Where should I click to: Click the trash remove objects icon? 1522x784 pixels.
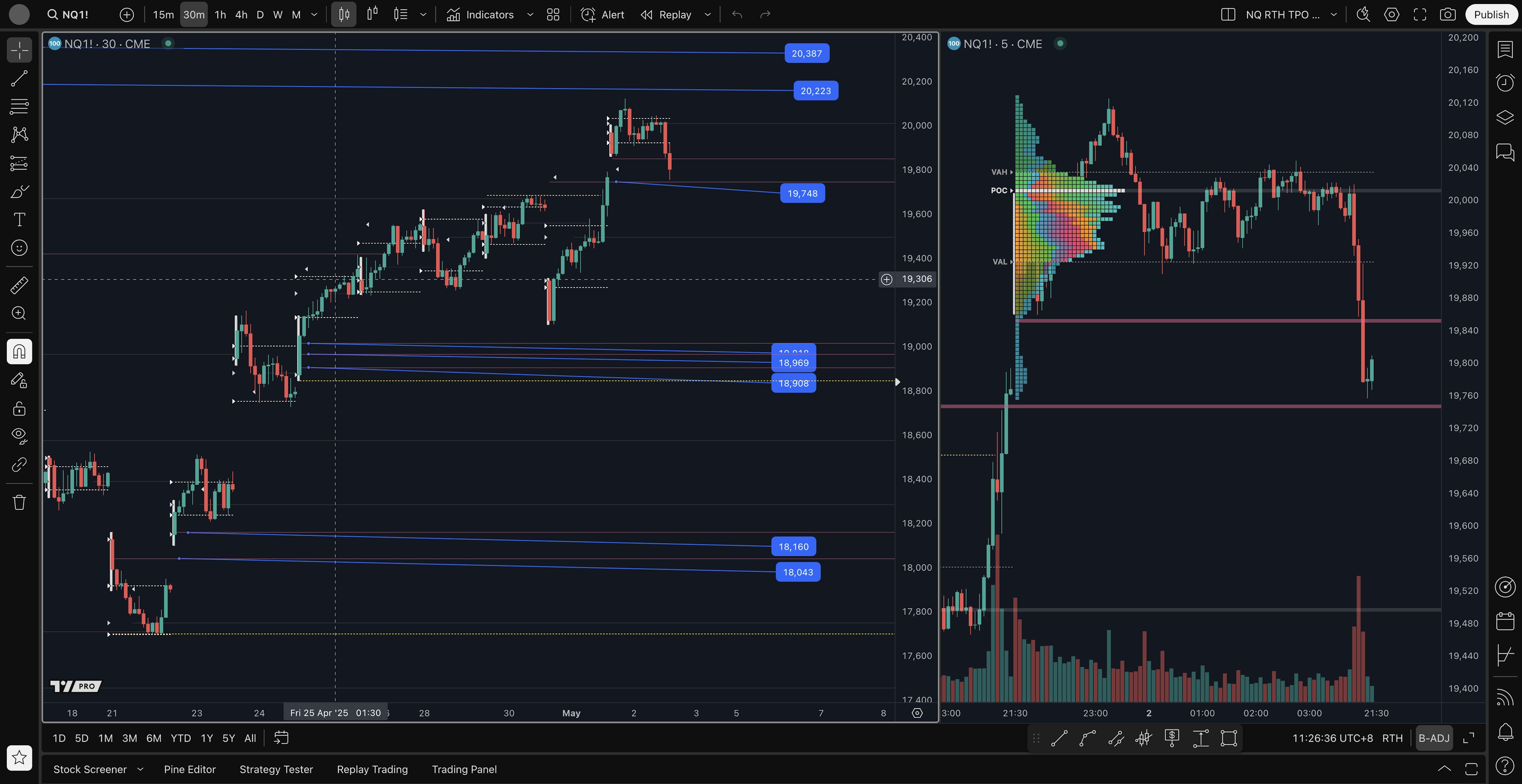coord(19,502)
